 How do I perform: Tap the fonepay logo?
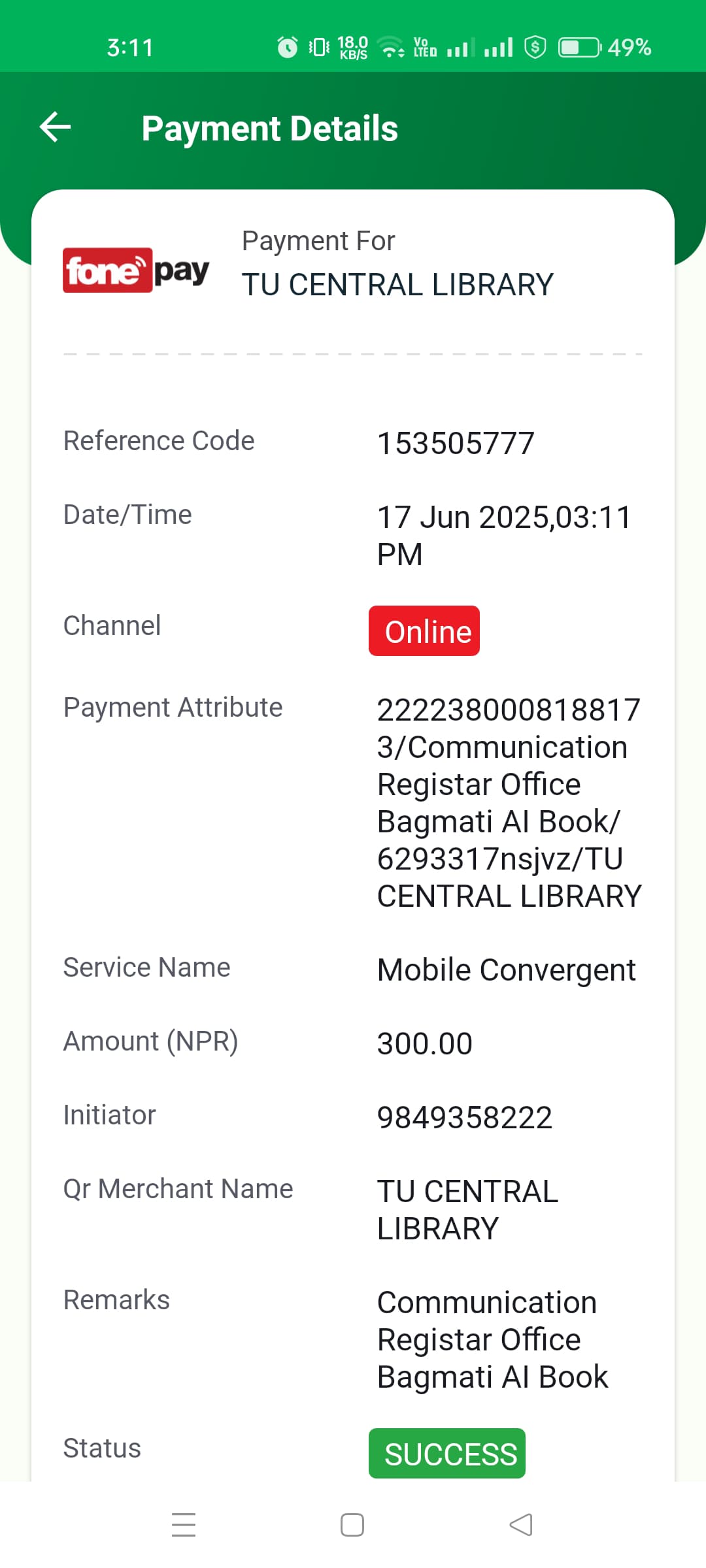click(136, 270)
